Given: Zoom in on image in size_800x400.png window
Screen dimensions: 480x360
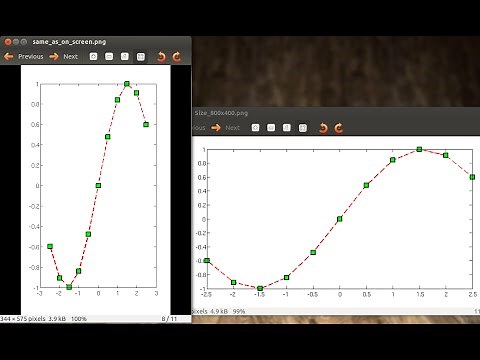Looking at the screenshot, I should point(255,128).
